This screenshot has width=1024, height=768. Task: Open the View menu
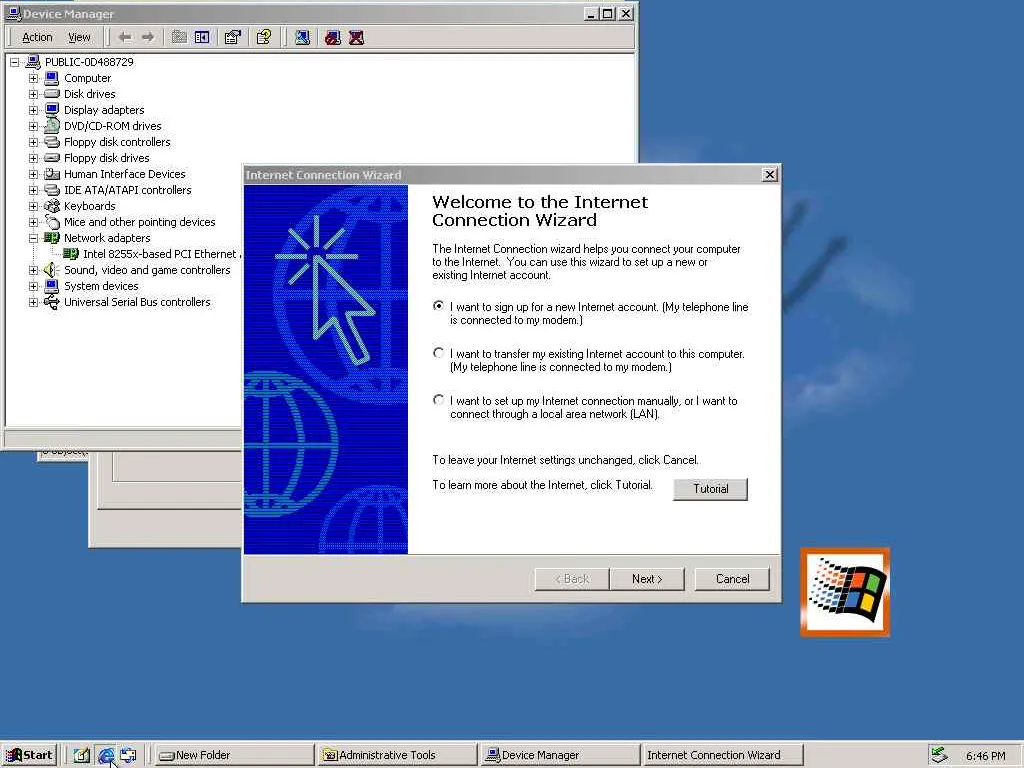click(79, 37)
